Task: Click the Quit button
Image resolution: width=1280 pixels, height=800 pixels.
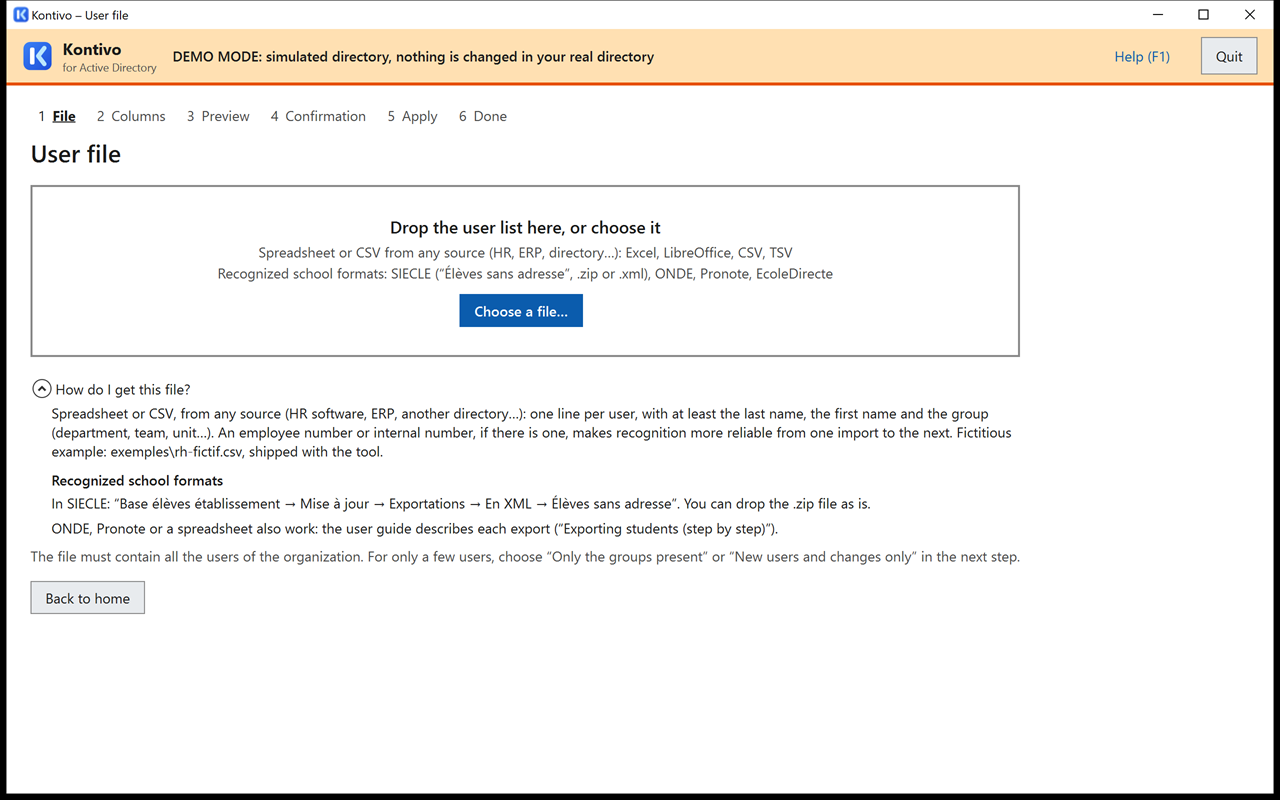Action: point(1229,56)
